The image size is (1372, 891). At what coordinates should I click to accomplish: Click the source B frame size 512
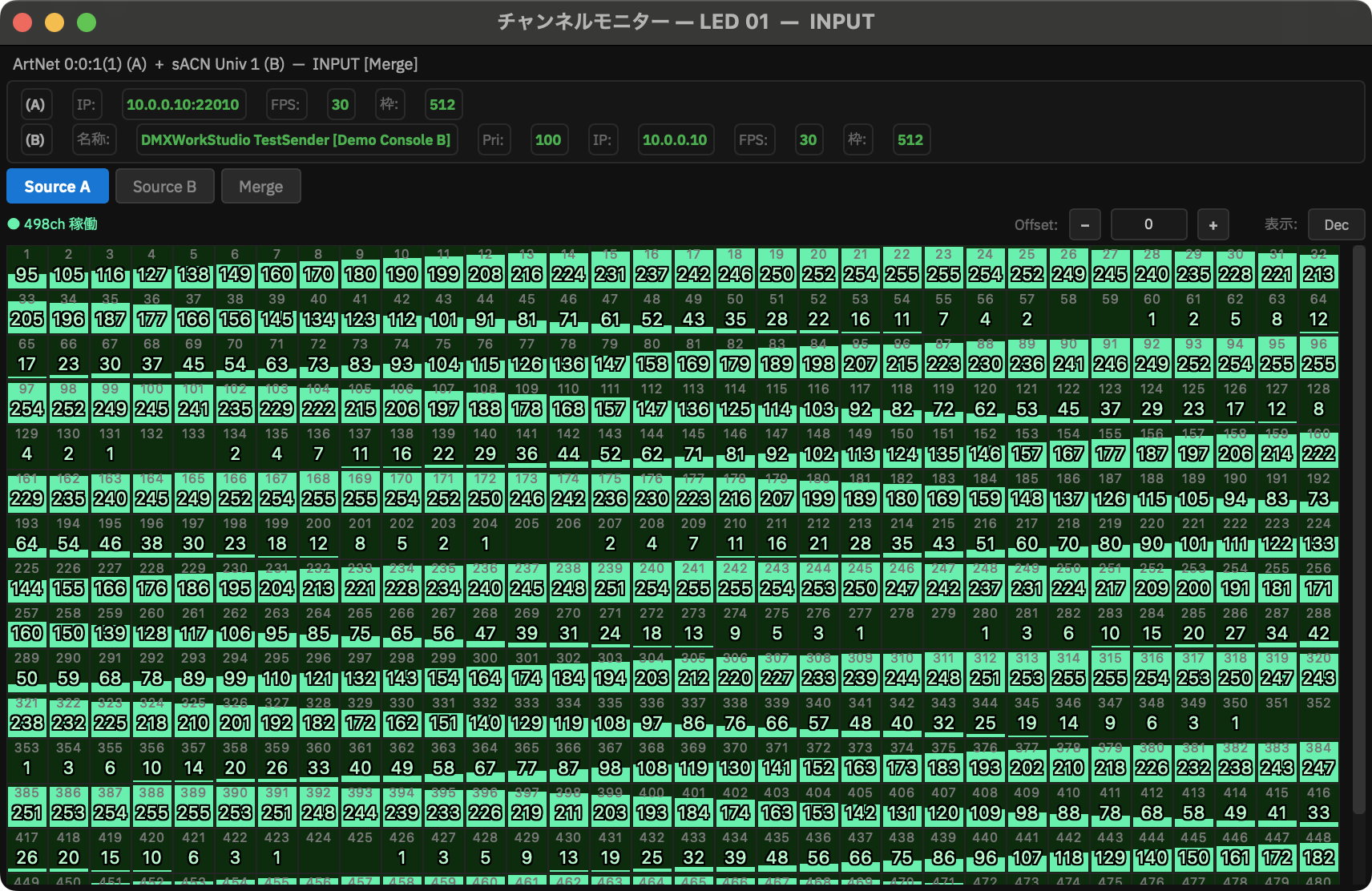910,139
